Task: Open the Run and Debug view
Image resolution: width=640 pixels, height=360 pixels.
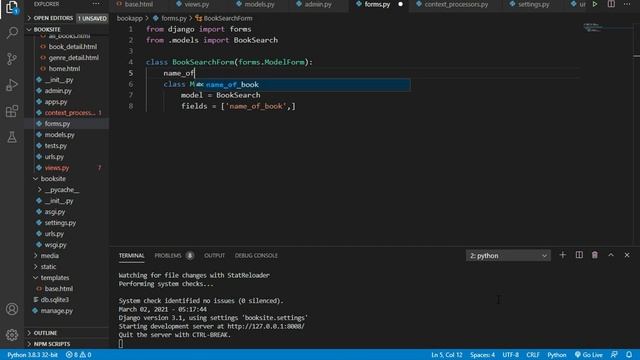Action: pyautogui.click(x=12, y=85)
